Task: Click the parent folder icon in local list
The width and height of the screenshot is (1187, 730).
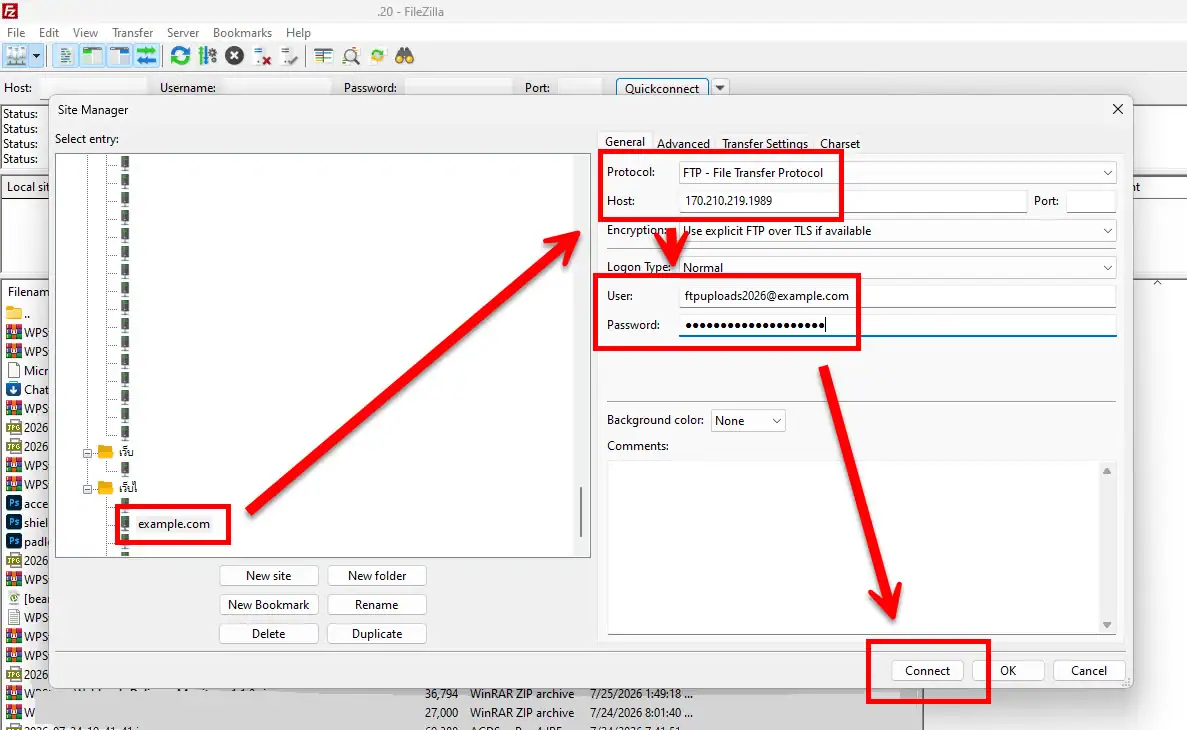Action: pos(14,313)
